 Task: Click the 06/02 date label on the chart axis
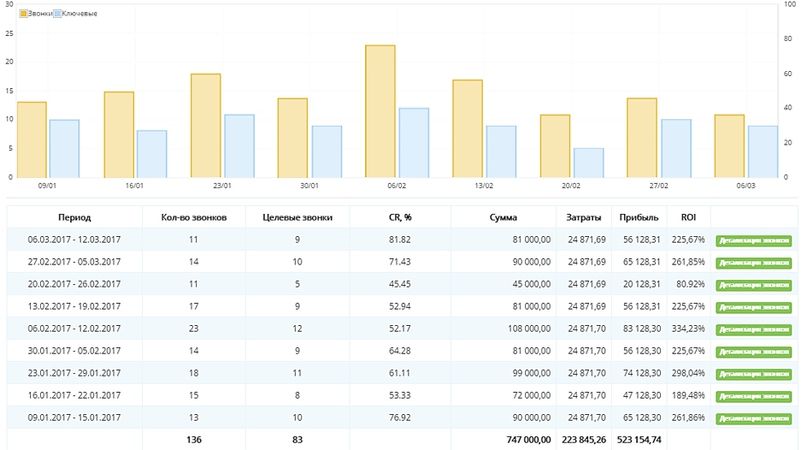click(x=396, y=185)
